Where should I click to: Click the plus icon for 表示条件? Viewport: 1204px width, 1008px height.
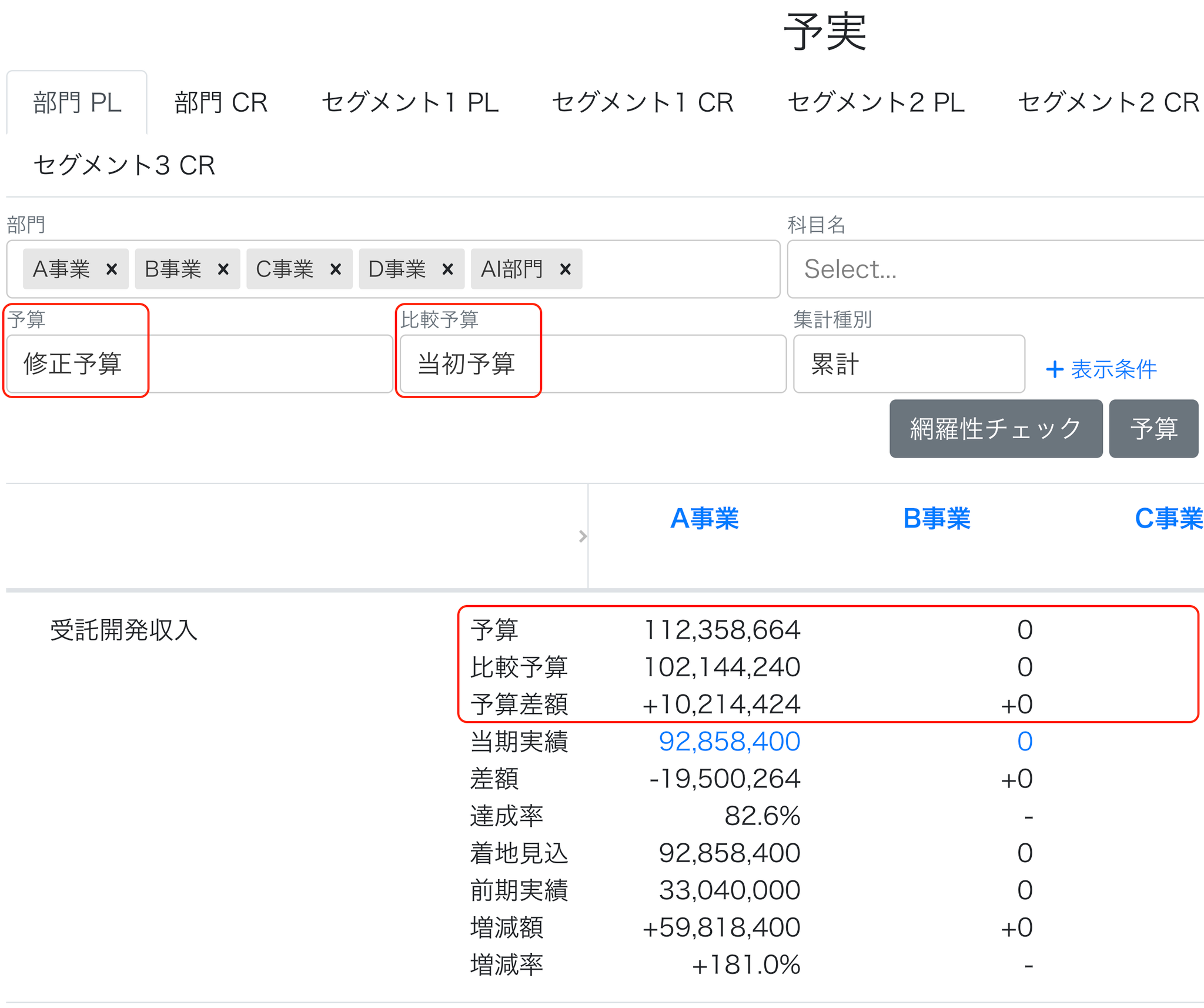[1055, 369]
